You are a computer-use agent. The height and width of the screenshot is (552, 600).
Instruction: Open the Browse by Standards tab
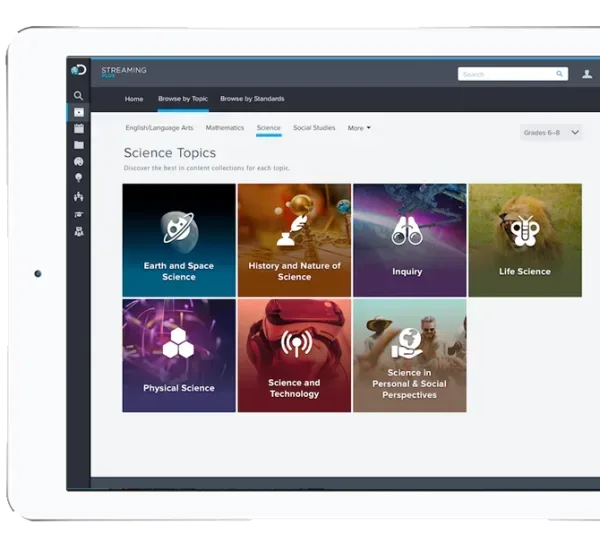[x=252, y=99]
